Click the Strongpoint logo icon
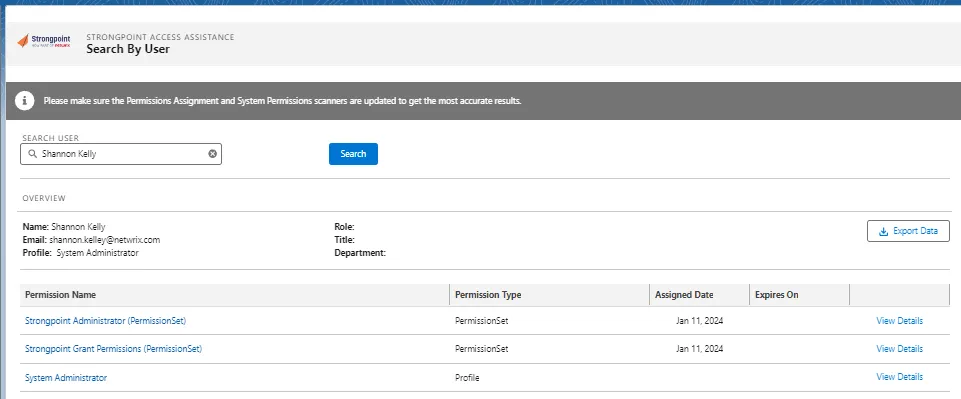961x399 pixels. click(x=23, y=41)
